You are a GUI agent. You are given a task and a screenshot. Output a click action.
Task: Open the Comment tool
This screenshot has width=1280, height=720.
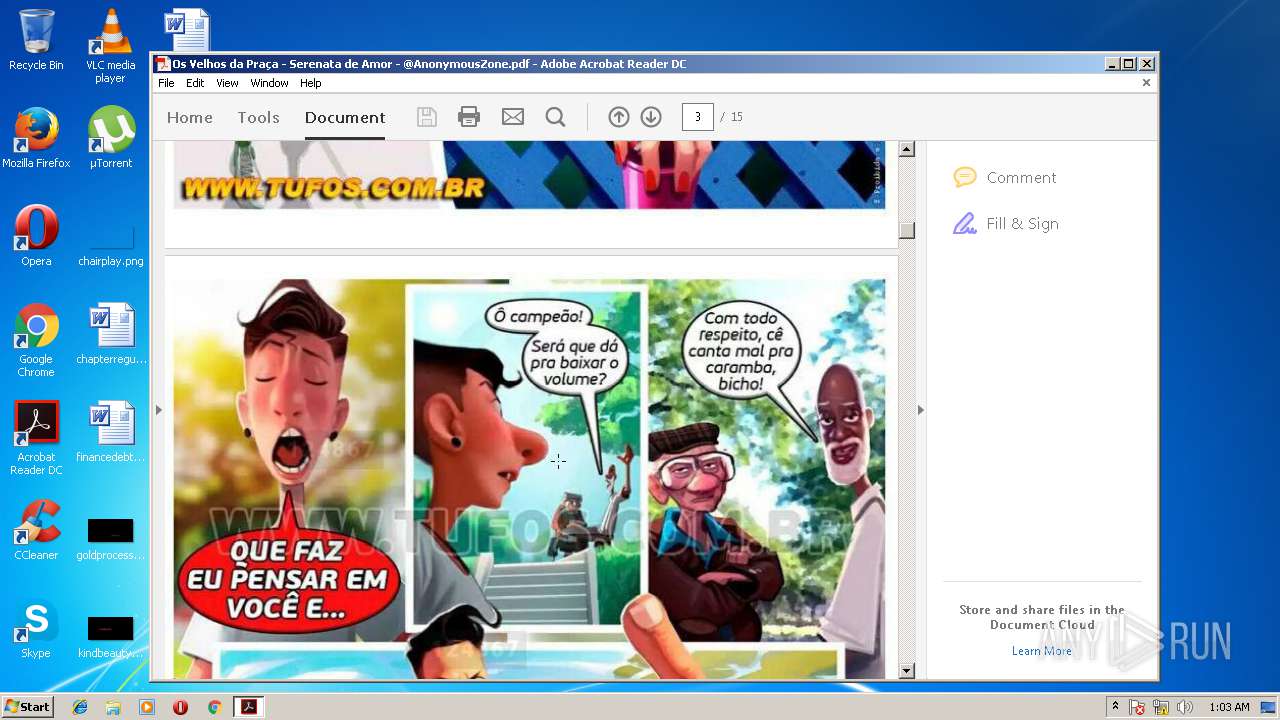1006,178
